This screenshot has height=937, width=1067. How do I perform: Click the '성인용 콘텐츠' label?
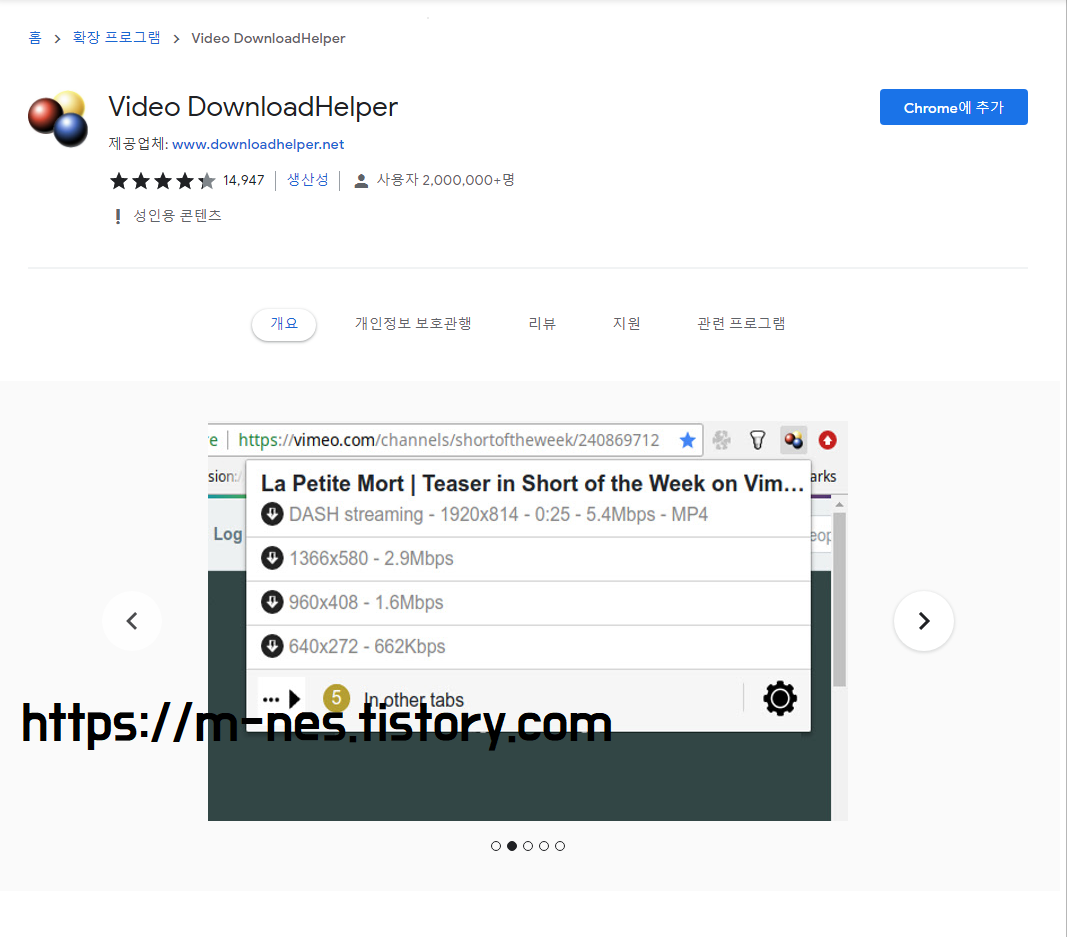(x=178, y=216)
